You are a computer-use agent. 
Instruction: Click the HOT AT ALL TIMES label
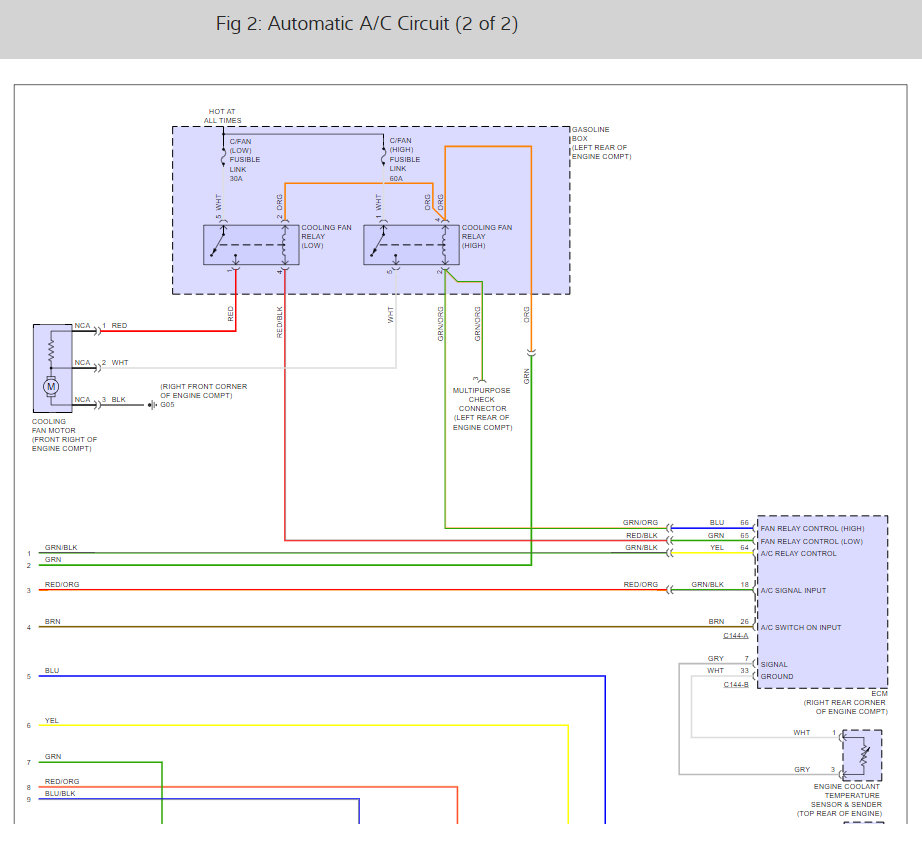(x=222, y=116)
